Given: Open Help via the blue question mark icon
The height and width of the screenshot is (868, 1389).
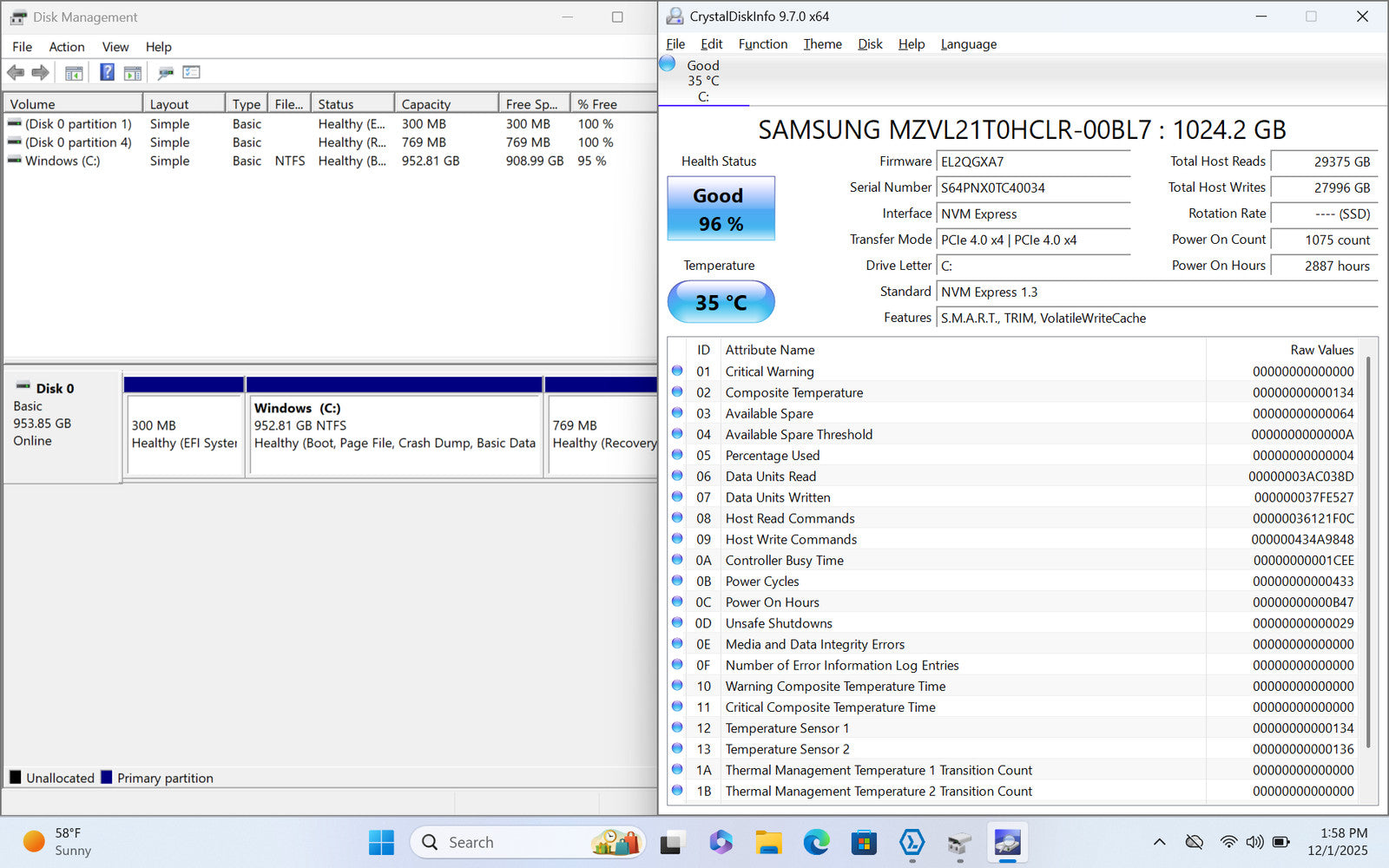Looking at the screenshot, I should point(107,73).
